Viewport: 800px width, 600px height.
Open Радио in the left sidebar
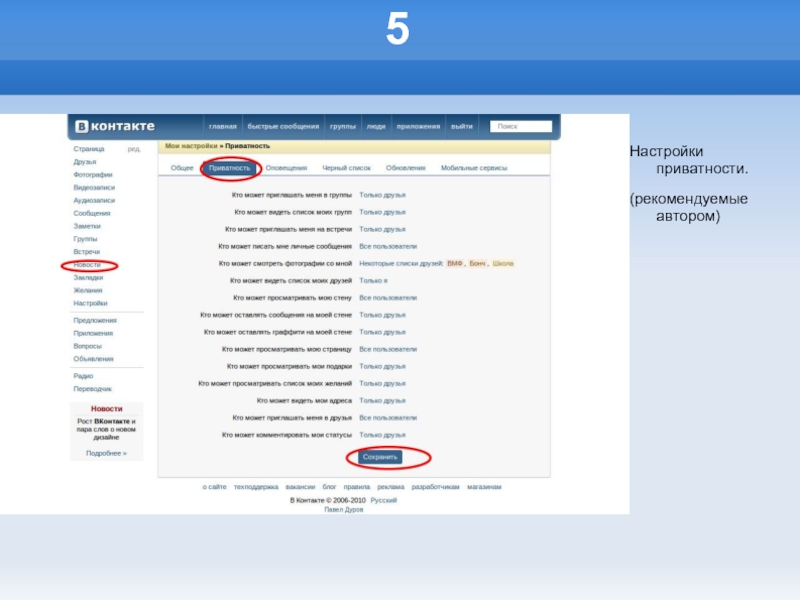coord(83,376)
